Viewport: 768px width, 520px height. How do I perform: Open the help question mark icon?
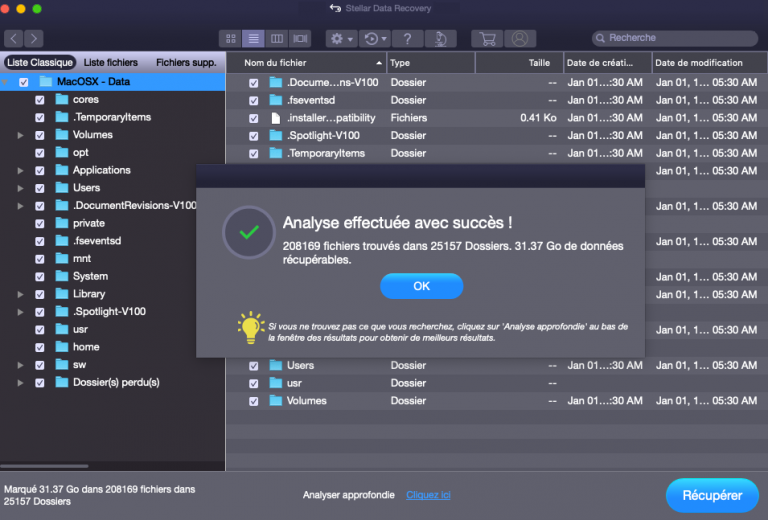click(407, 39)
